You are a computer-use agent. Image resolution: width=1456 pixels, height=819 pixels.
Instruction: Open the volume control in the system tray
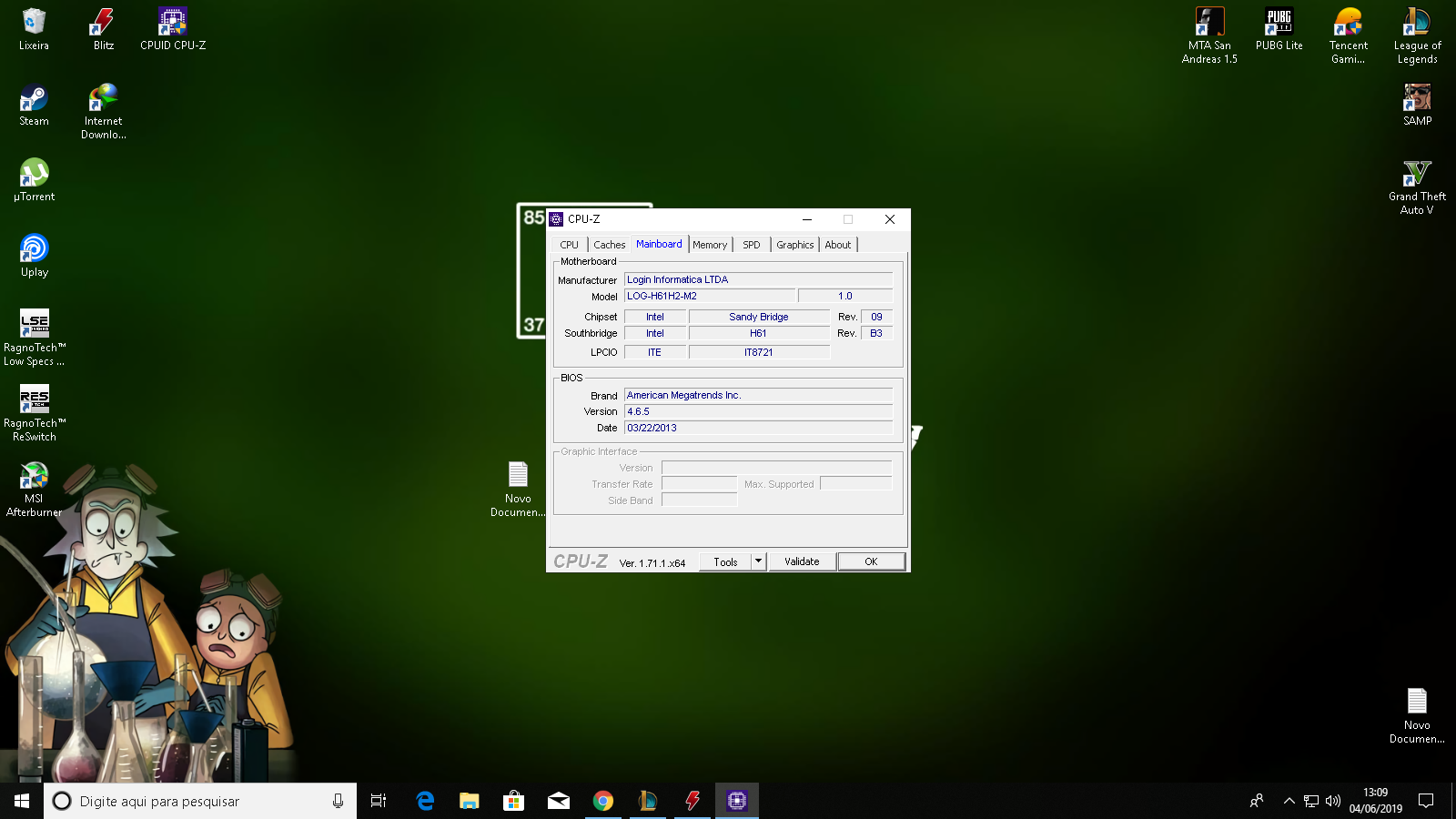pos(1333,801)
